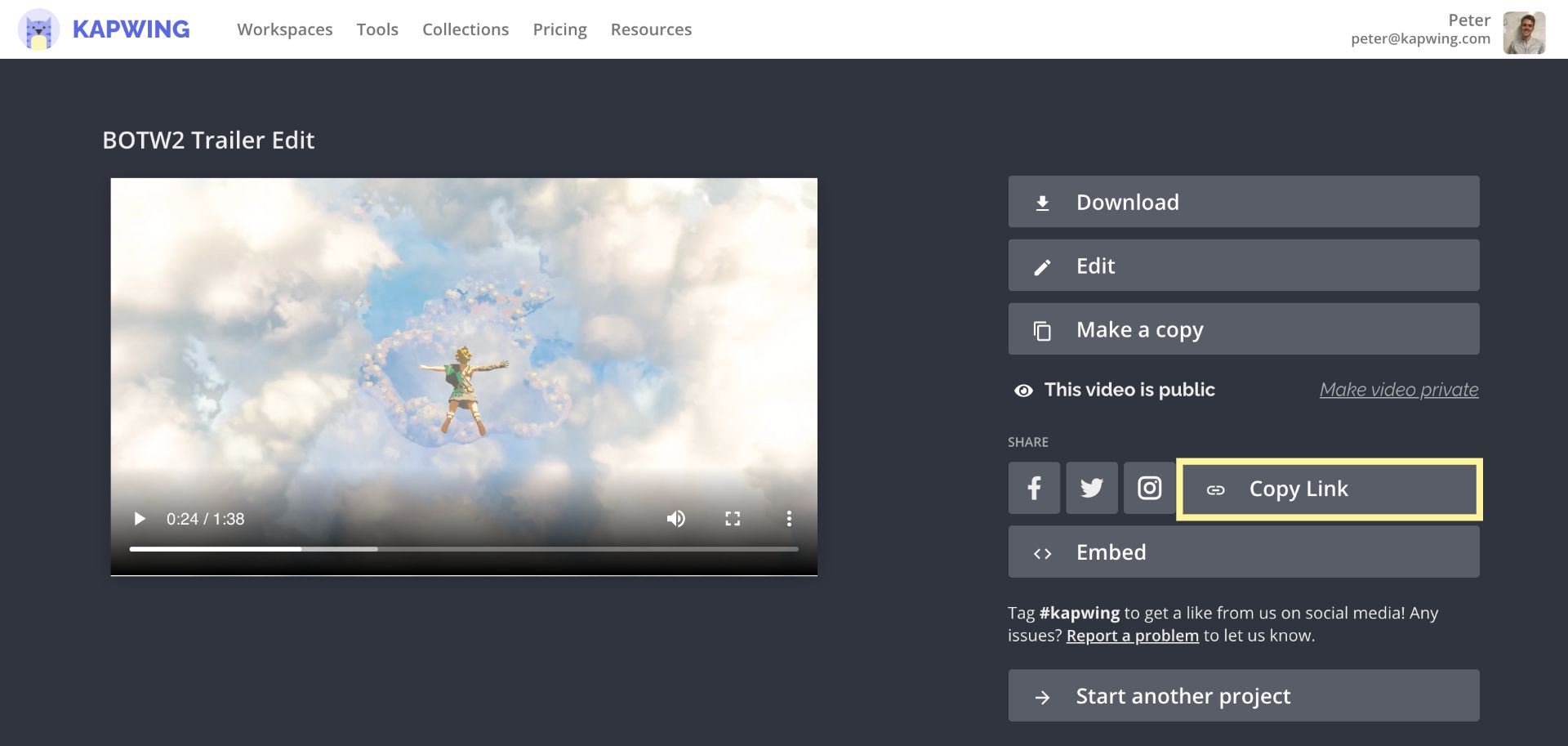Click the eye icon beside public status

click(1023, 391)
